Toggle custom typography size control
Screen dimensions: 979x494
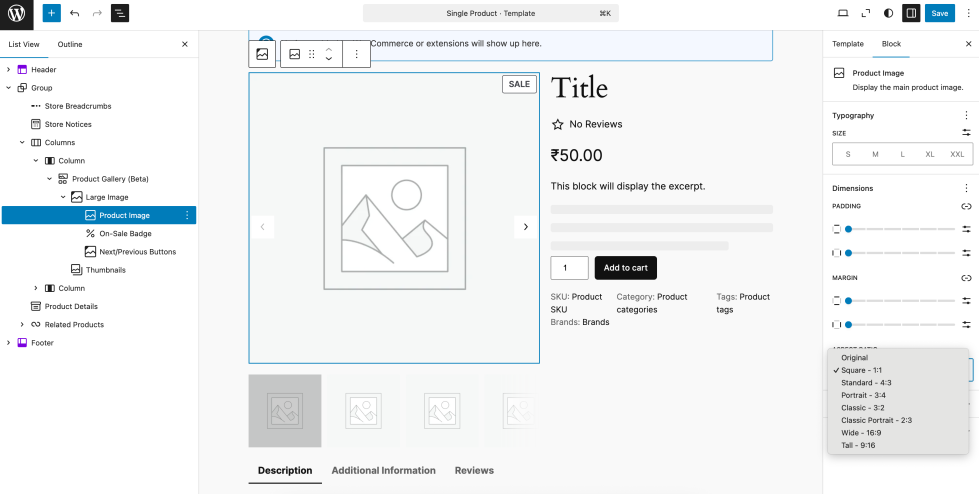click(966, 133)
